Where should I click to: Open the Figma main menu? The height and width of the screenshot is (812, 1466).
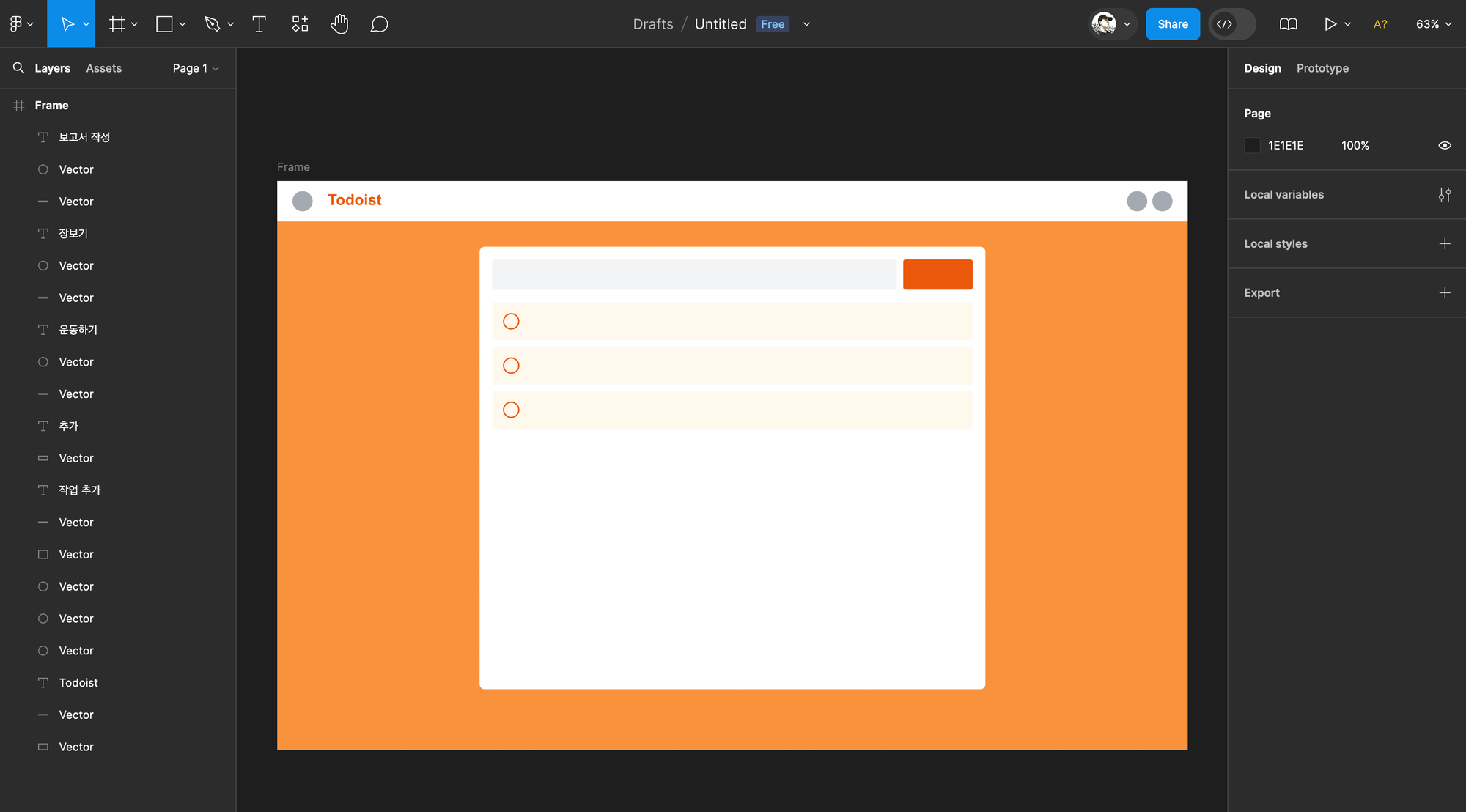(x=21, y=24)
